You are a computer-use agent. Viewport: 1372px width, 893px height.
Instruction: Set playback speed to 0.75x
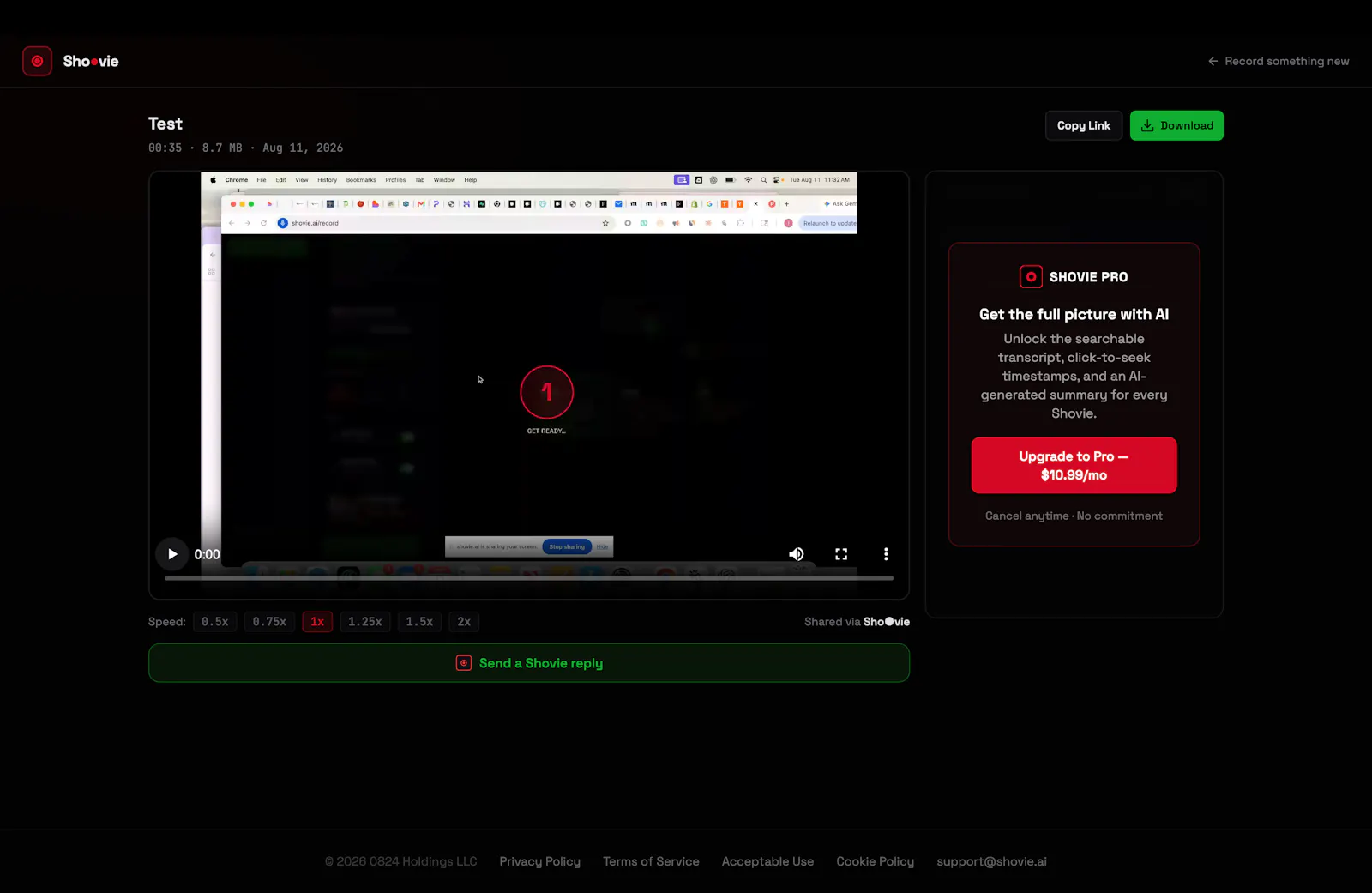[x=269, y=622]
